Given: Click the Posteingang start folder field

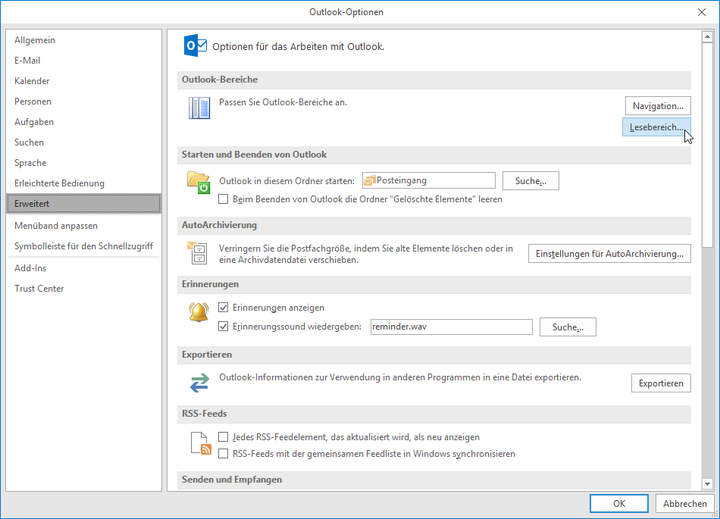Looking at the screenshot, I should coord(429,181).
